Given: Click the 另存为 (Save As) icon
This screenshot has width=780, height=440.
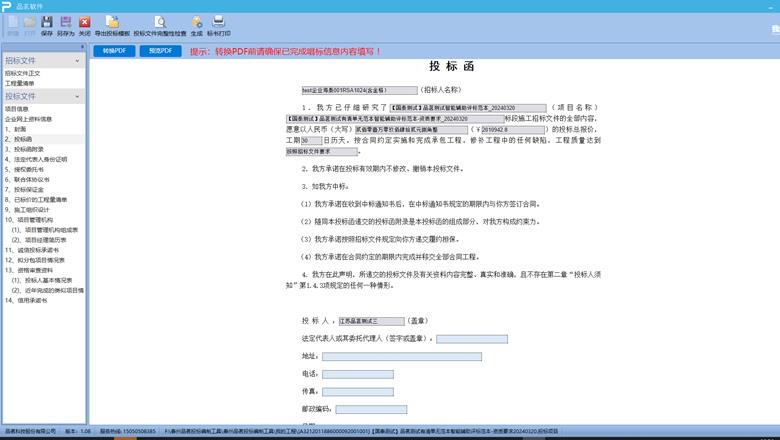Looking at the screenshot, I should [66, 24].
